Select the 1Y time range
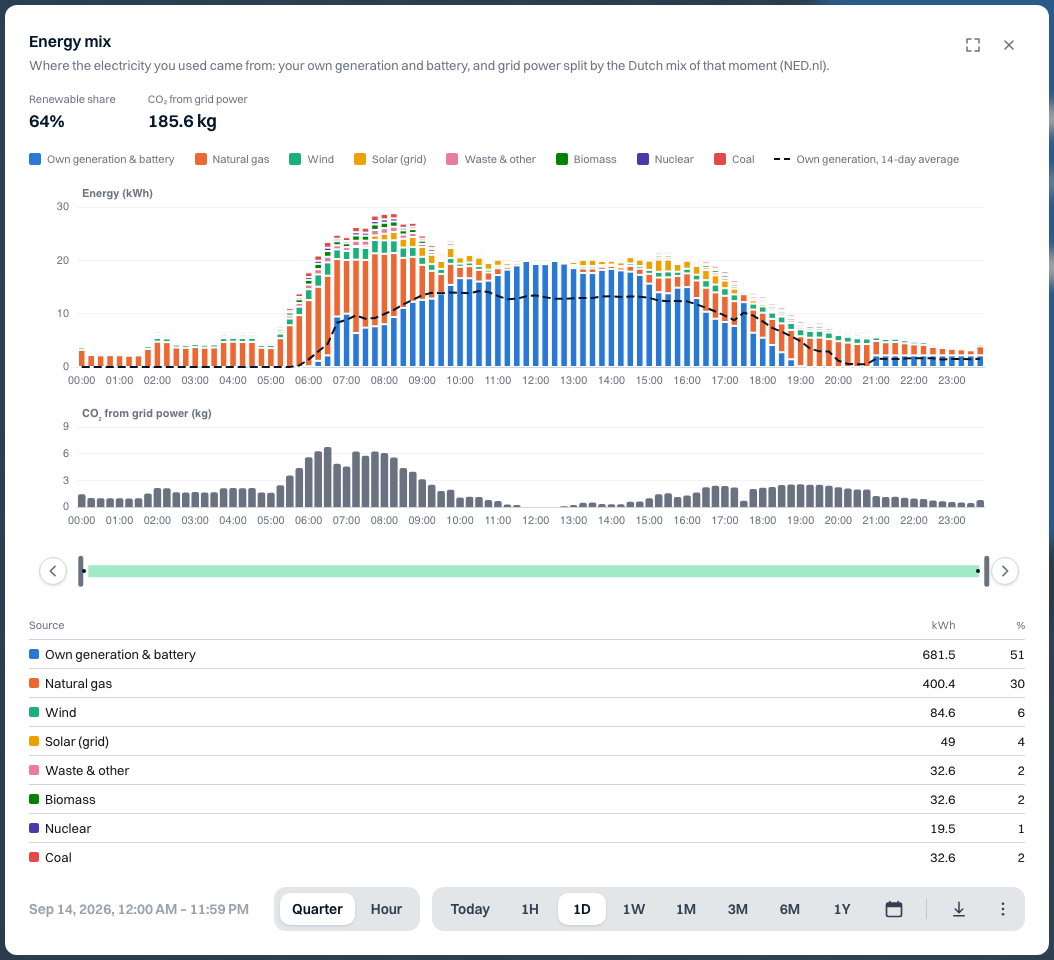This screenshot has width=1054, height=960. point(842,909)
